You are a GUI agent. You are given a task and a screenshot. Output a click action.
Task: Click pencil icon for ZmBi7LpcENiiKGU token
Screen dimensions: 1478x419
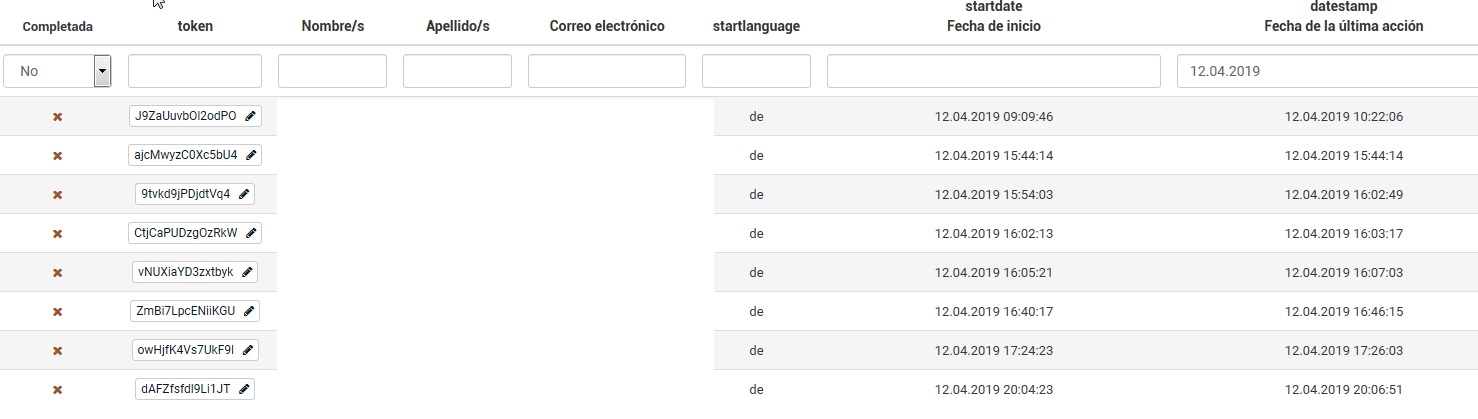(248, 311)
